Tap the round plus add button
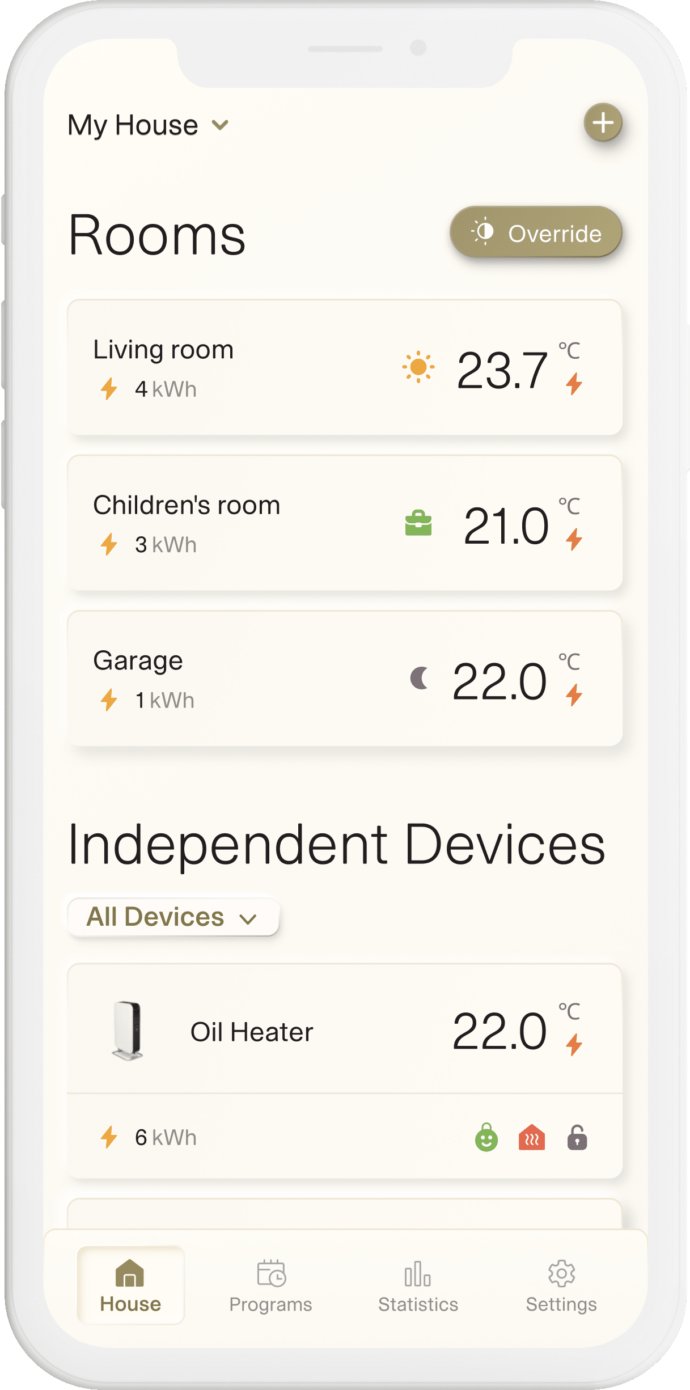The width and height of the screenshot is (690, 1390). [603, 124]
